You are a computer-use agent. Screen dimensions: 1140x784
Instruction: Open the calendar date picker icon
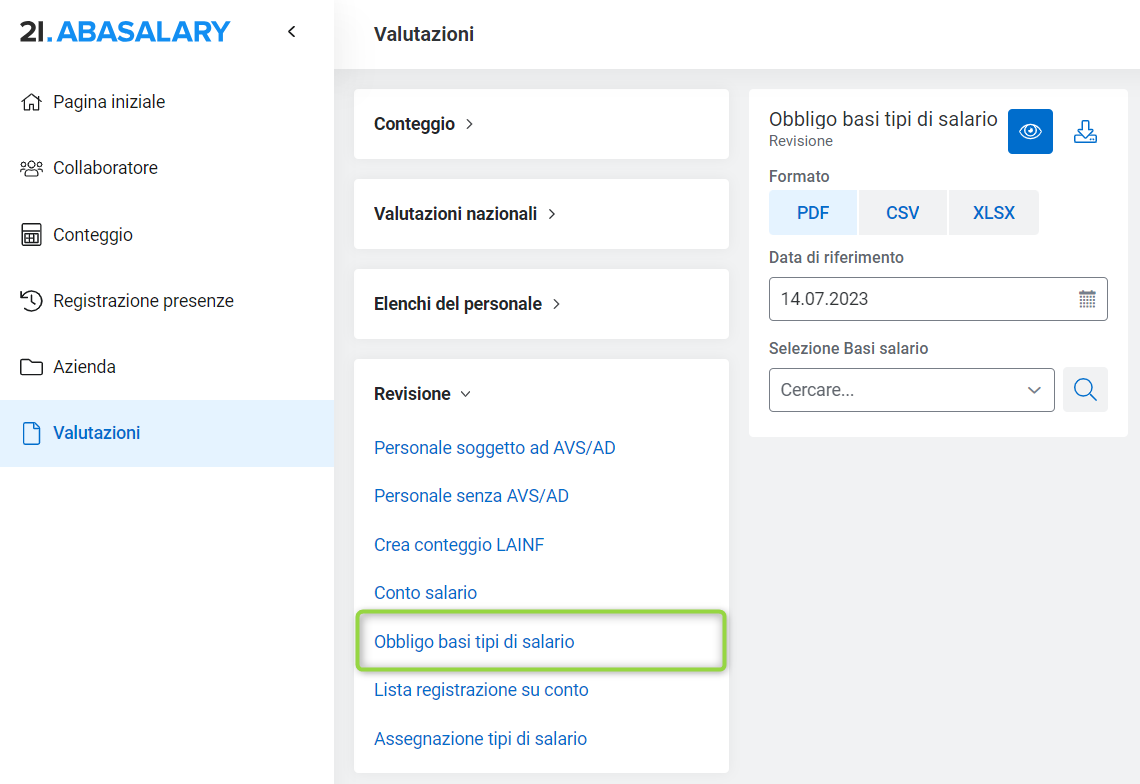point(1087,299)
